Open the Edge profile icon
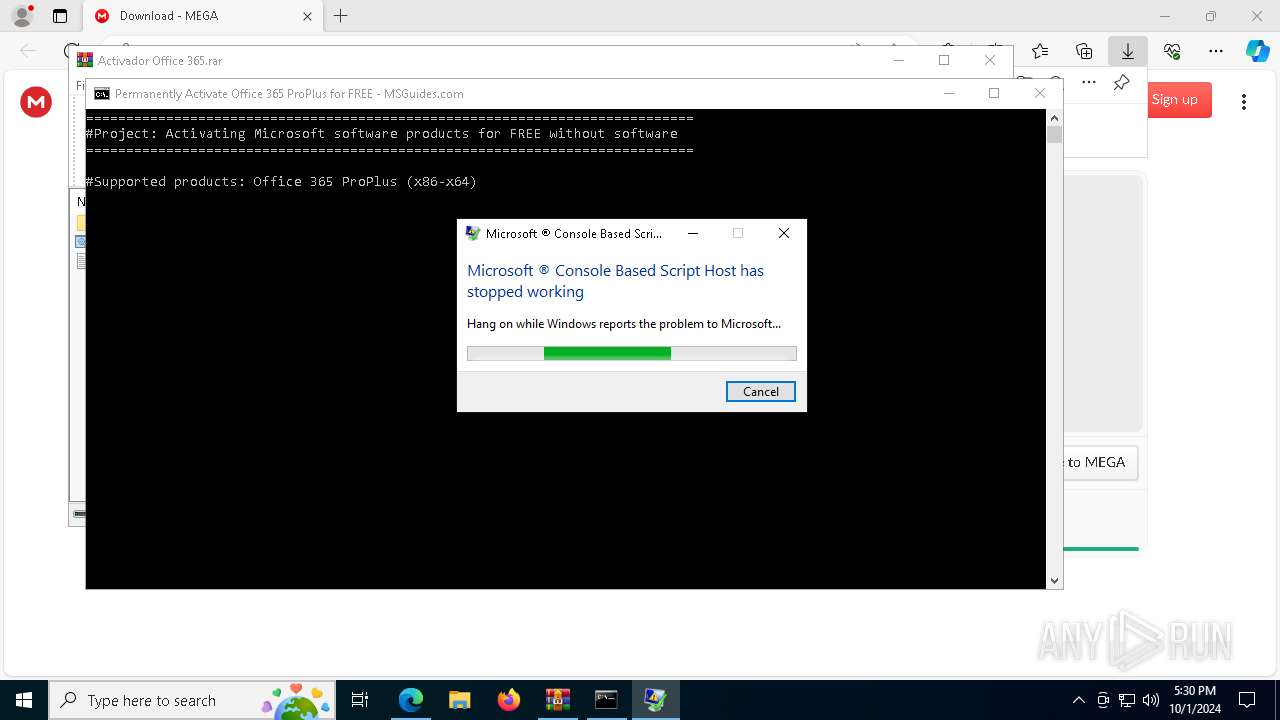Image resolution: width=1280 pixels, height=720 pixels. click(x=21, y=16)
